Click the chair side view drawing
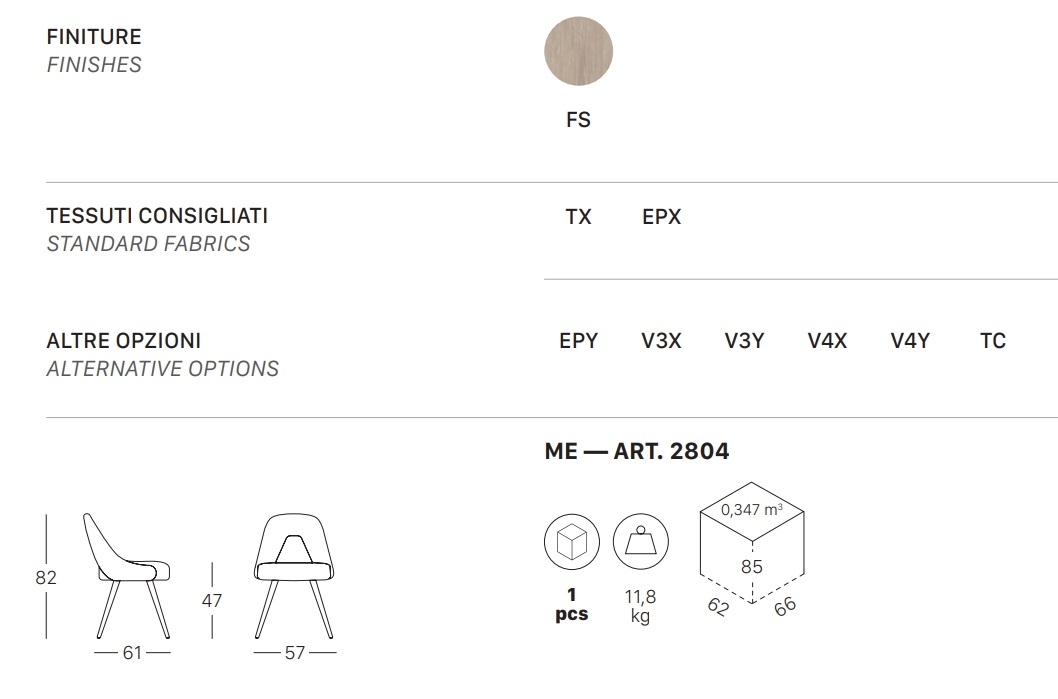The image size is (1058, 699). (x=127, y=576)
